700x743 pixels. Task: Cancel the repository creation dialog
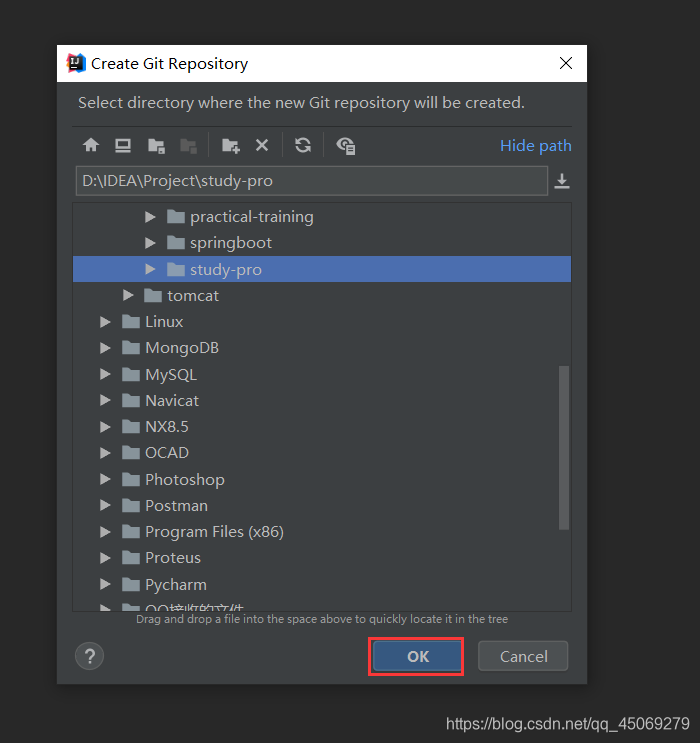click(523, 656)
